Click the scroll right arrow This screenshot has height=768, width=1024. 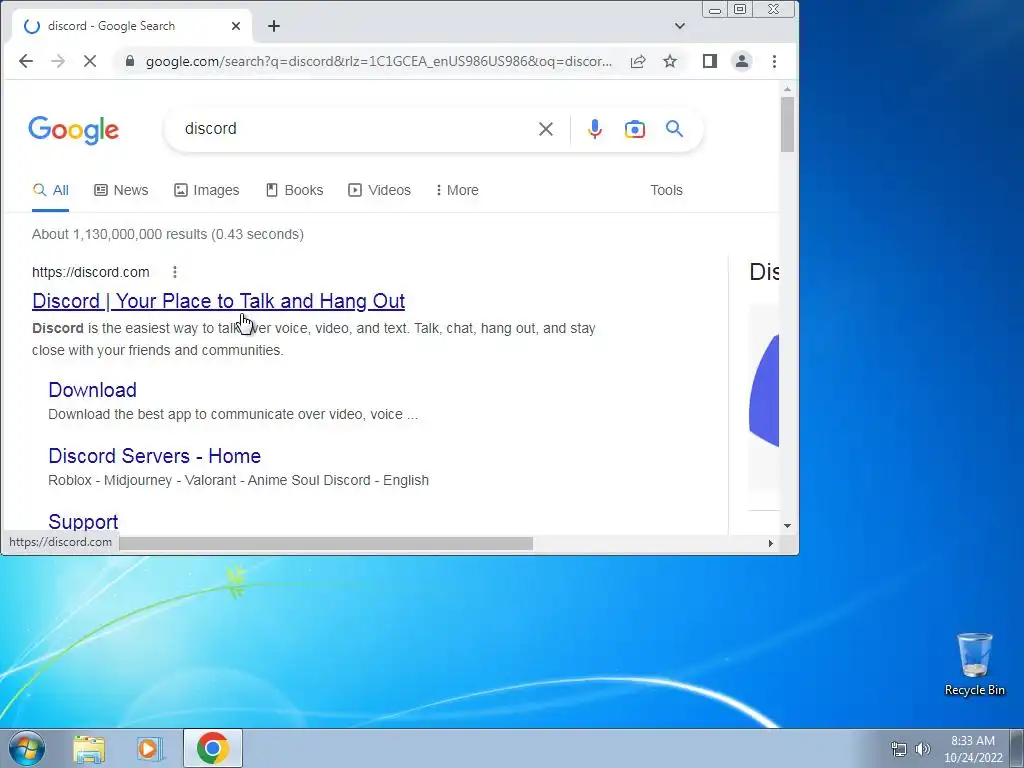click(x=771, y=543)
